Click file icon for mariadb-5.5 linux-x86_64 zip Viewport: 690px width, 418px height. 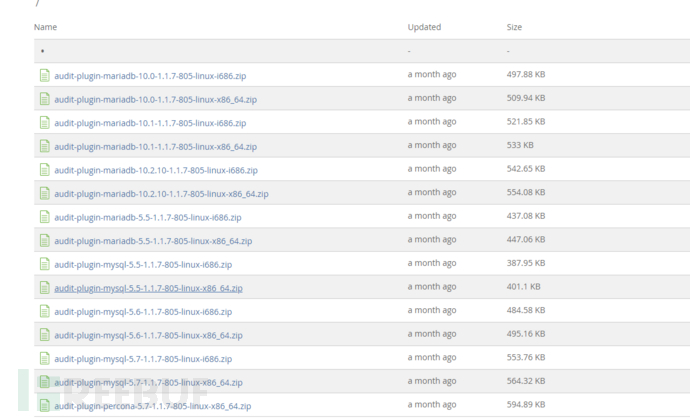[44, 241]
